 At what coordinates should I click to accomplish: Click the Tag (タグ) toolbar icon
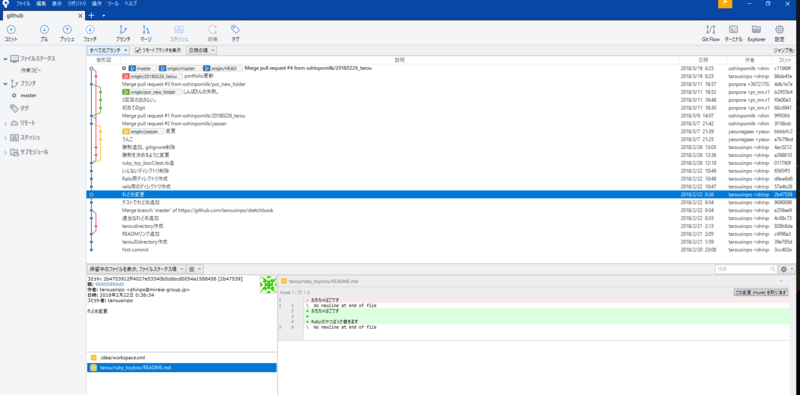[235, 30]
